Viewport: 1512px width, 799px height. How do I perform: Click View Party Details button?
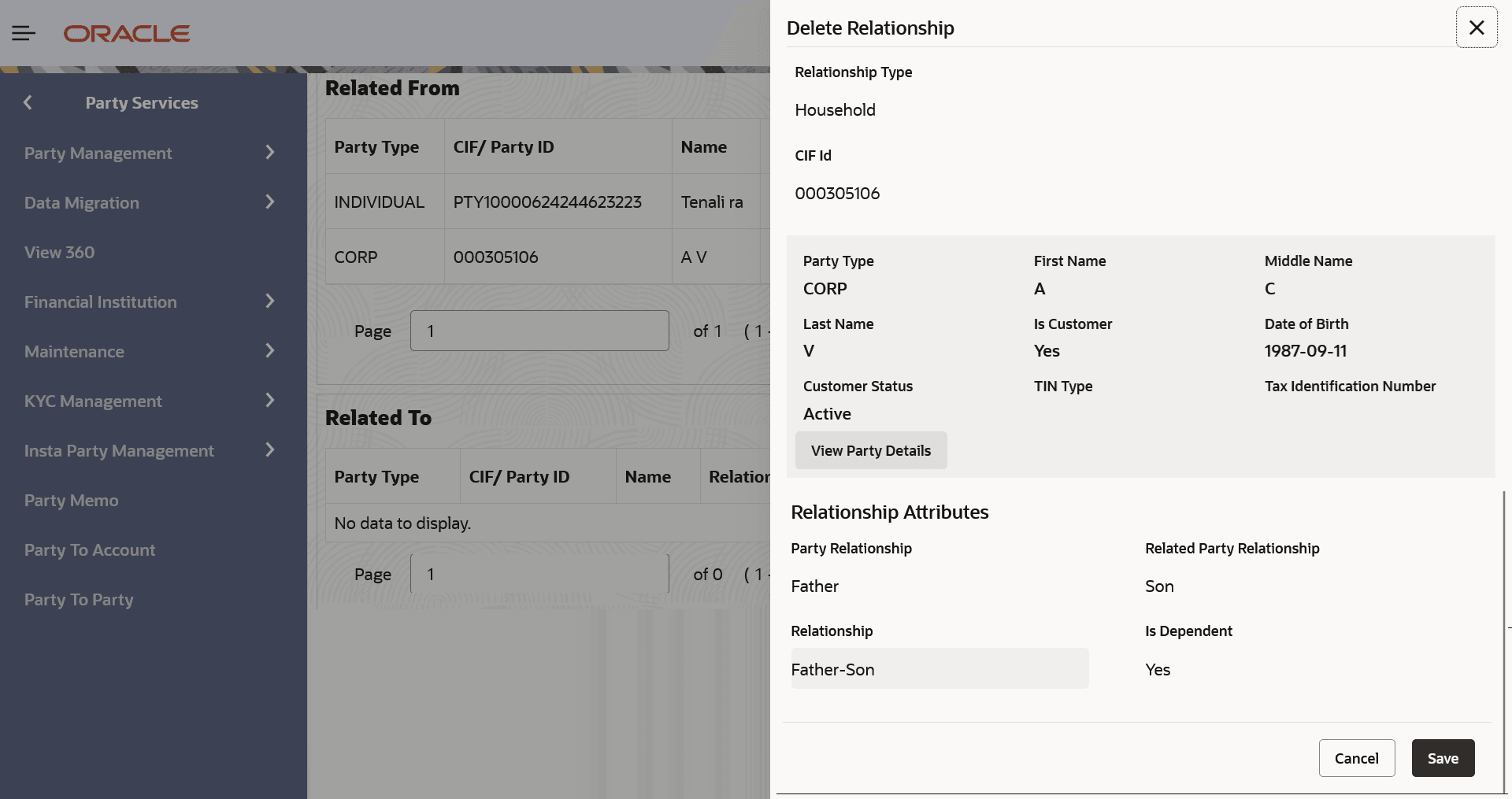871,450
